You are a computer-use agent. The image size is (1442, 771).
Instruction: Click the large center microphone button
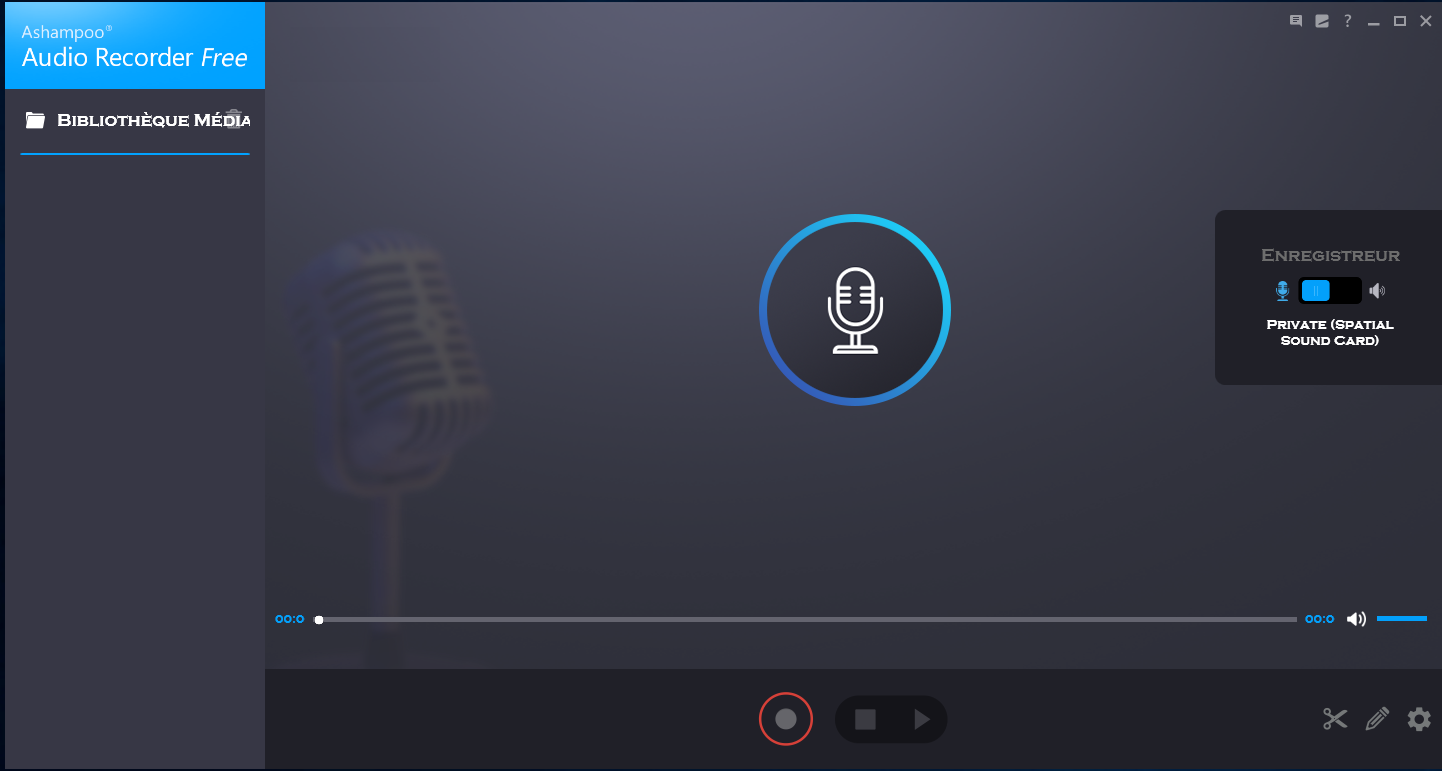coord(854,310)
